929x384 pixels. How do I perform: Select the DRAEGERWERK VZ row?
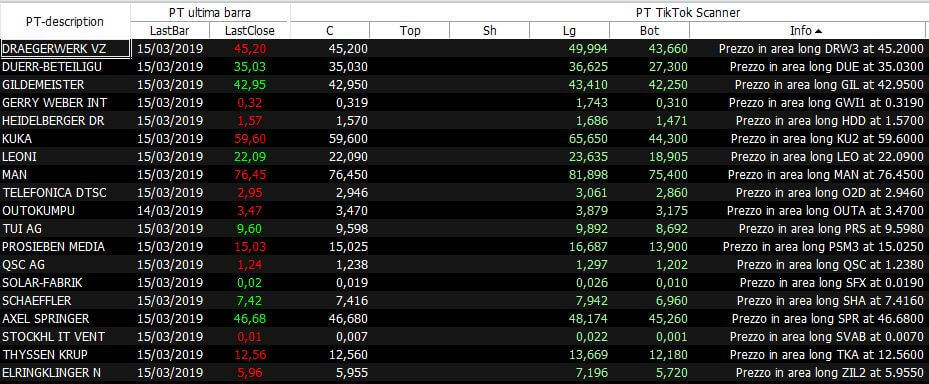464,49
